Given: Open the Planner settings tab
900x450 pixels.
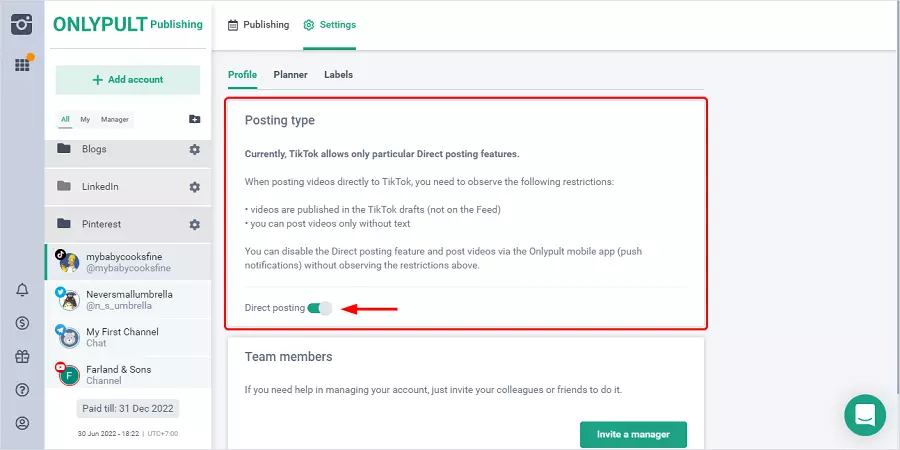Looking at the screenshot, I should 290,75.
